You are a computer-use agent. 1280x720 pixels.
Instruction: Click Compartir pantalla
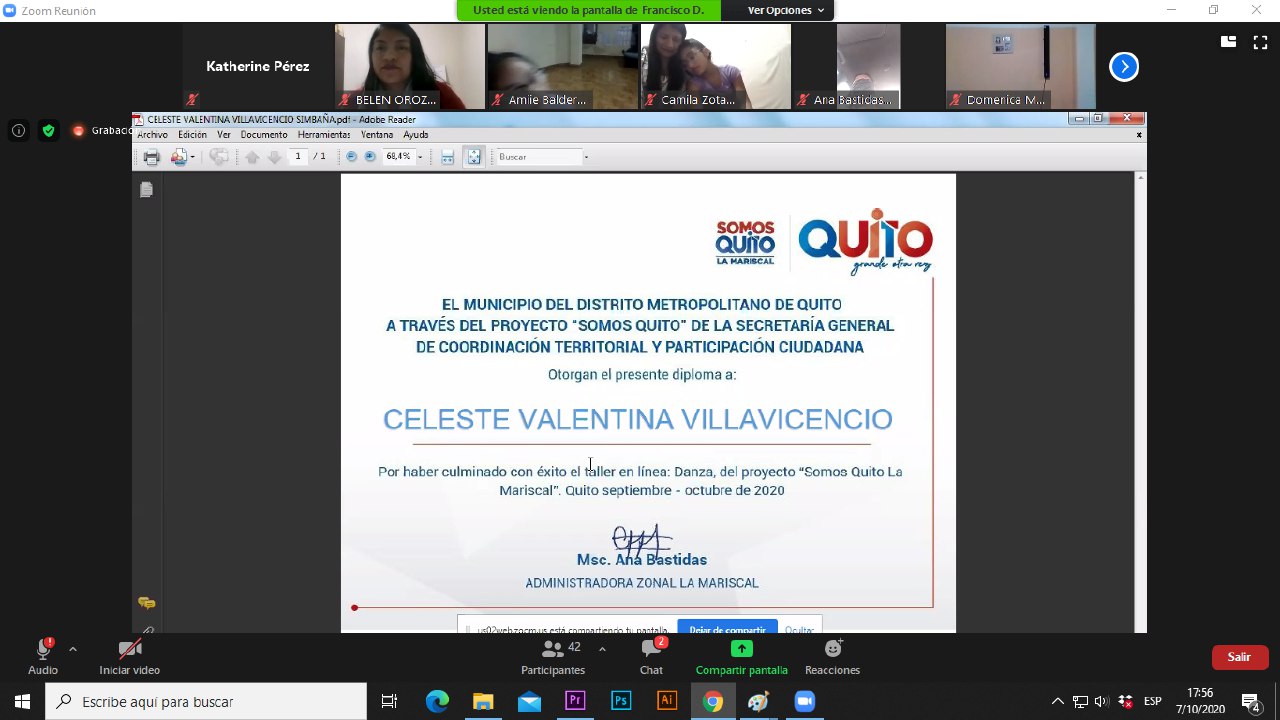[x=741, y=658]
